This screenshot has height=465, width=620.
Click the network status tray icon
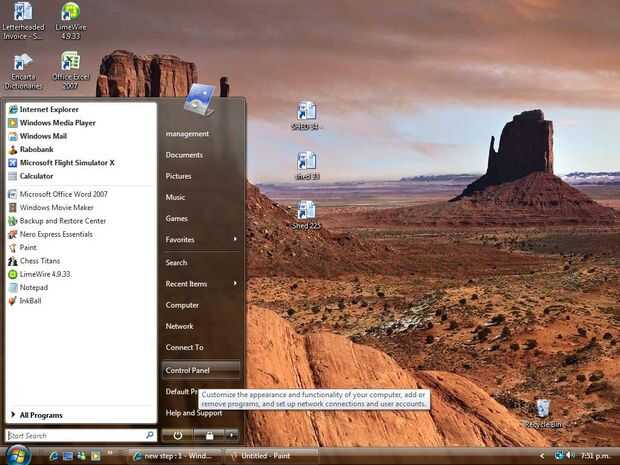pos(559,456)
